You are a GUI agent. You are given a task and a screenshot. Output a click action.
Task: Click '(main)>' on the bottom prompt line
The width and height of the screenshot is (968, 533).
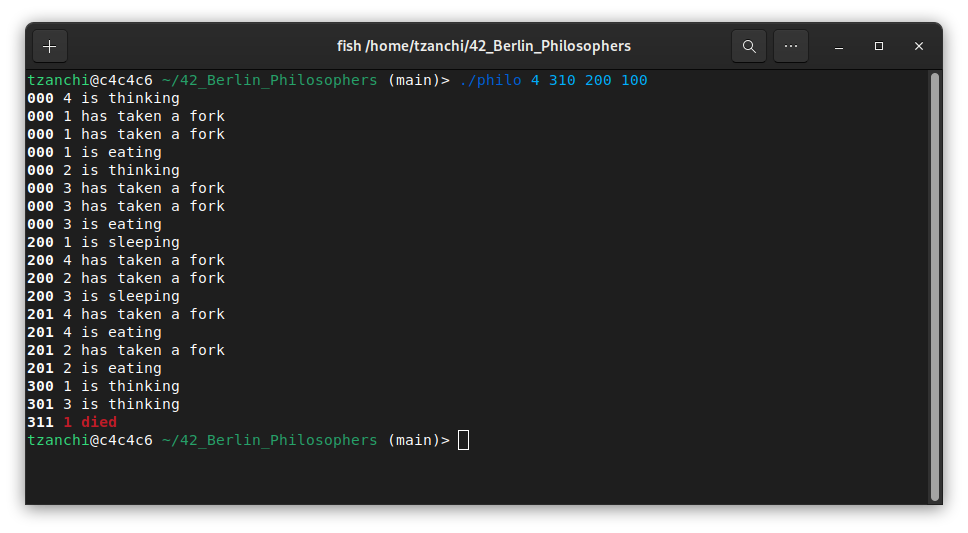pyautogui.click(x=419, y=440)
